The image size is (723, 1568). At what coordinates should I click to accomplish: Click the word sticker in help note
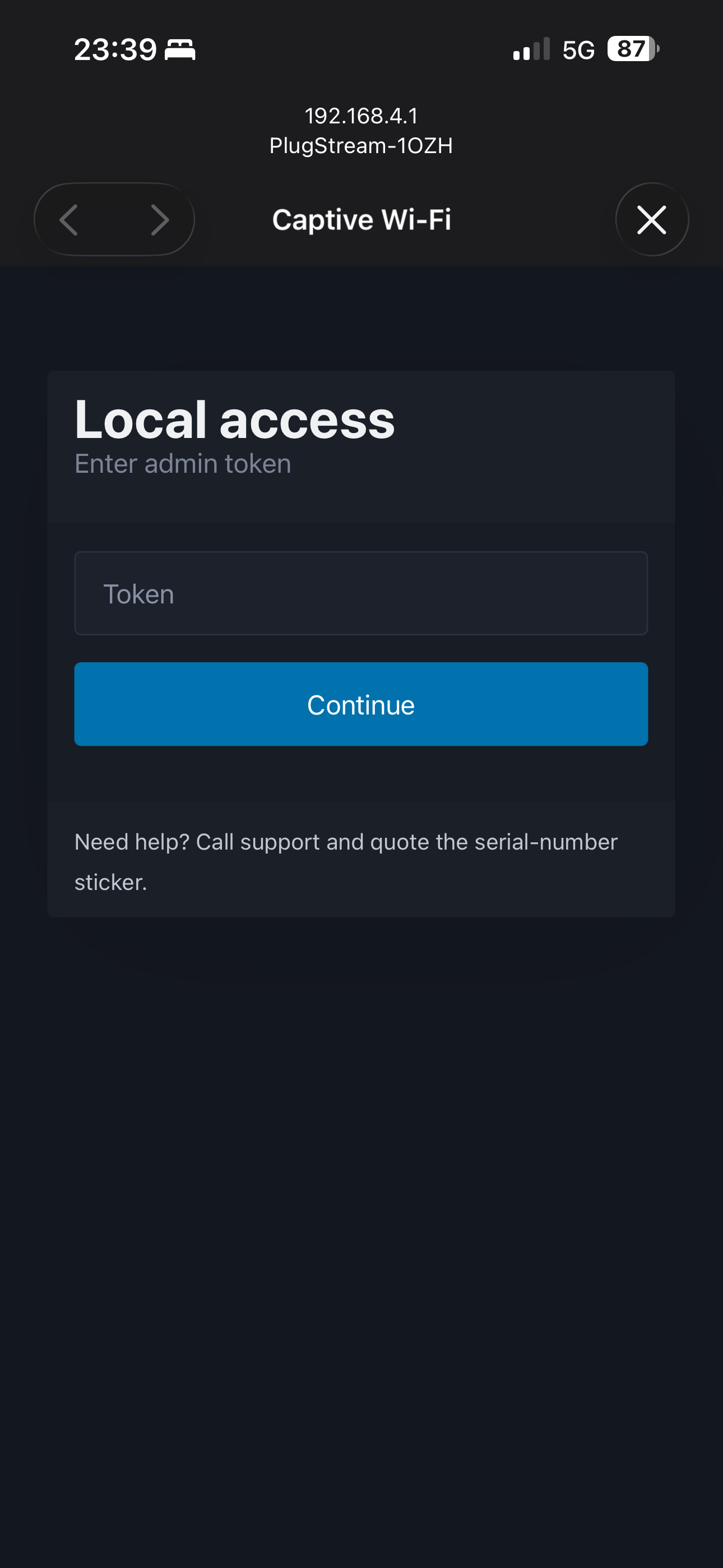click(109, 882)
